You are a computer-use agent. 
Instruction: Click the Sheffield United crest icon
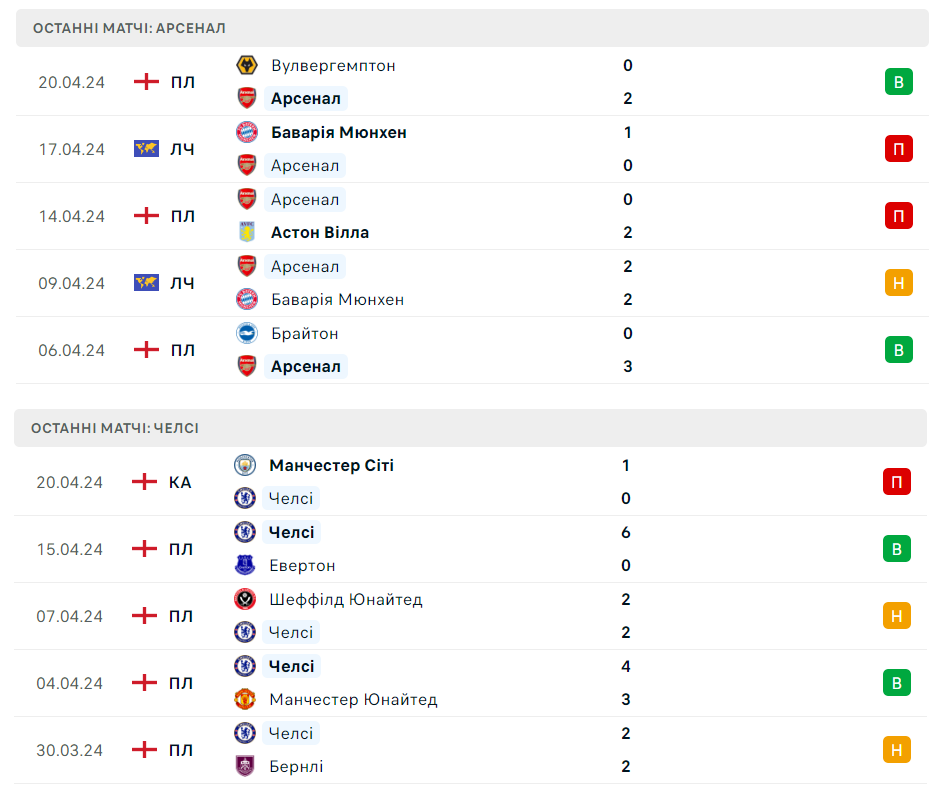pyautogui.click(x=245, y=599)
